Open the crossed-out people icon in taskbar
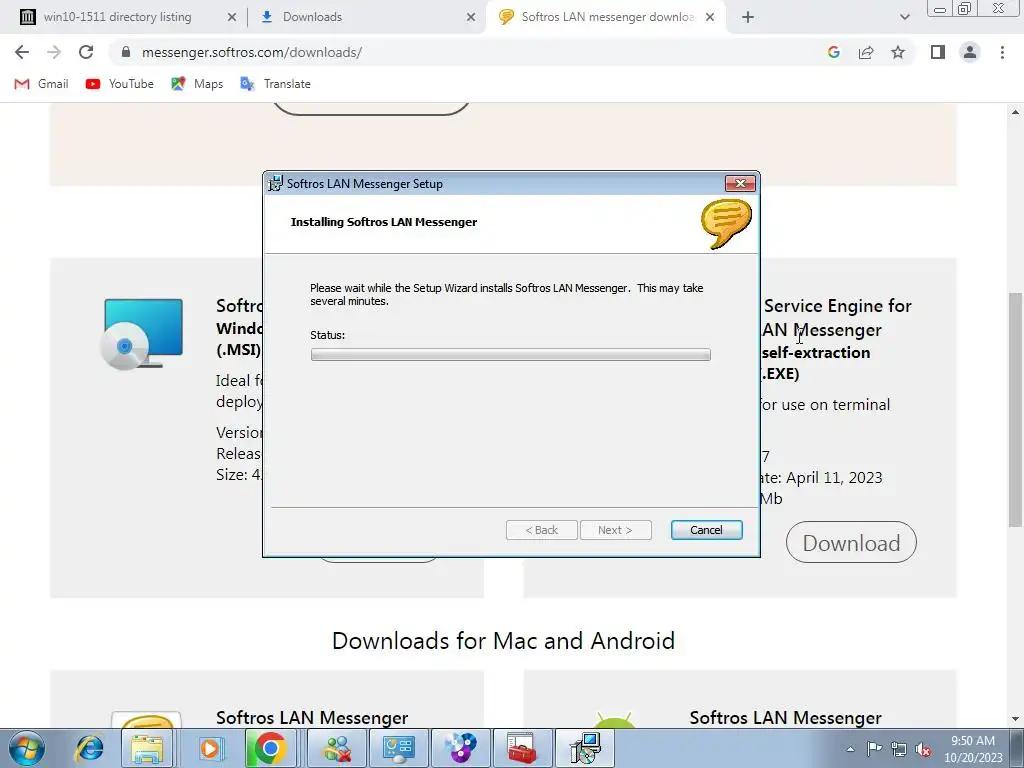The width and height of the screenshot is (1024, 768). coord(338,748)
